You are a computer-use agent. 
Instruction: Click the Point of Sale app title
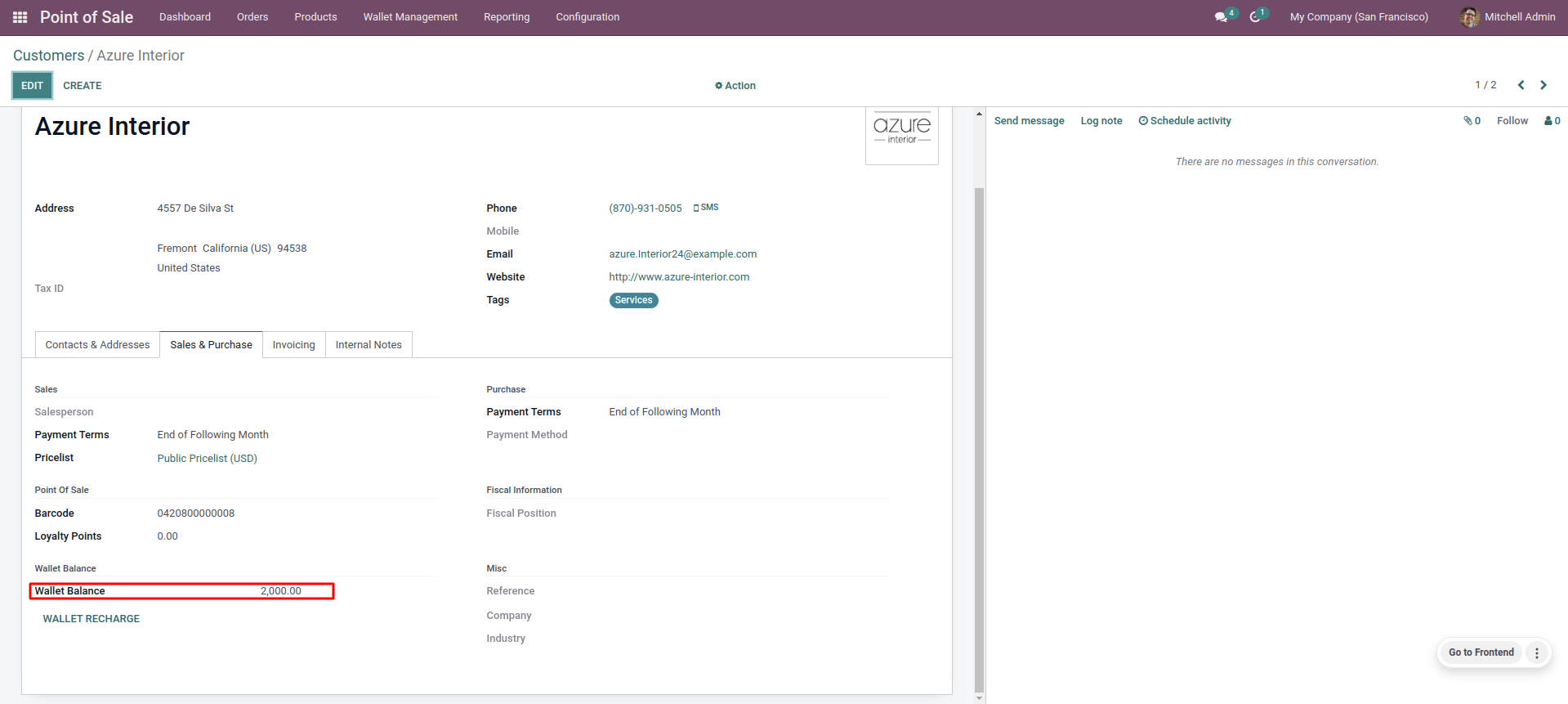point(87,17)
